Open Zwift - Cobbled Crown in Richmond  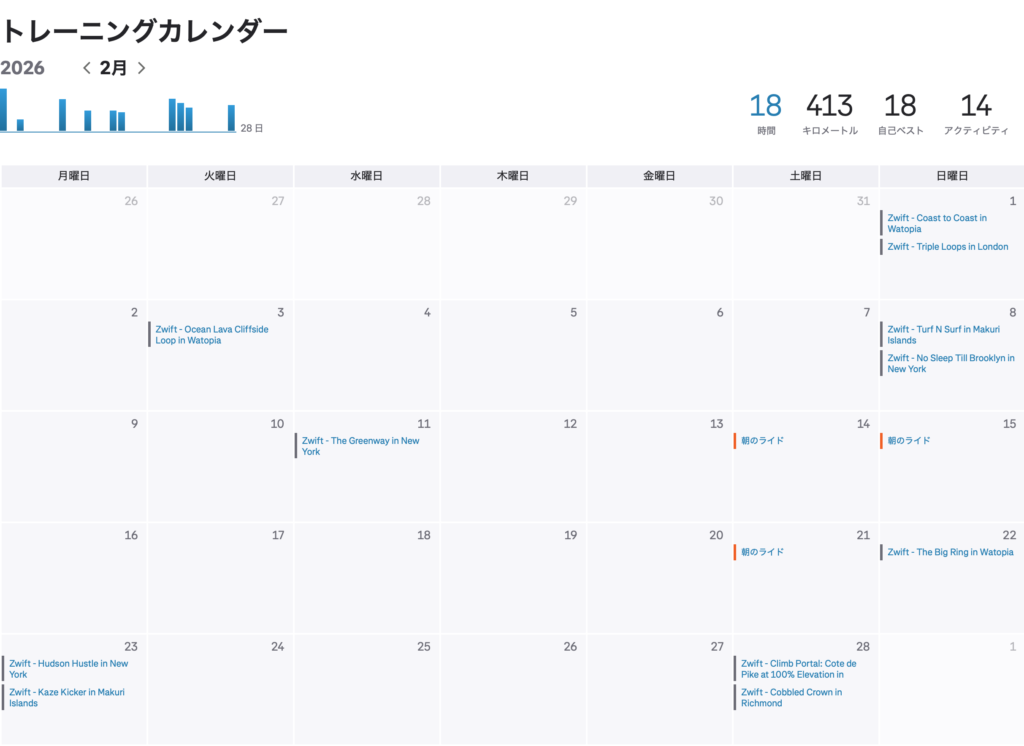(x=790, y=697)
